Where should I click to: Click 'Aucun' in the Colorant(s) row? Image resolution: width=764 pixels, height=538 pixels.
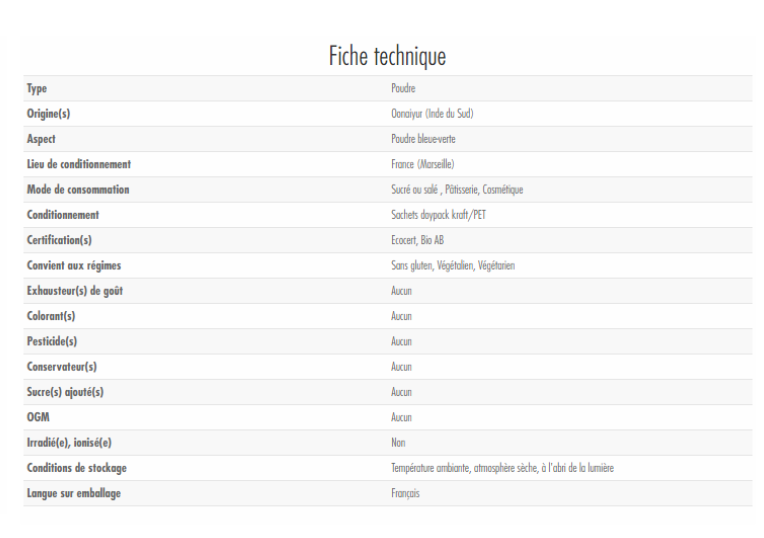(401, 316)
